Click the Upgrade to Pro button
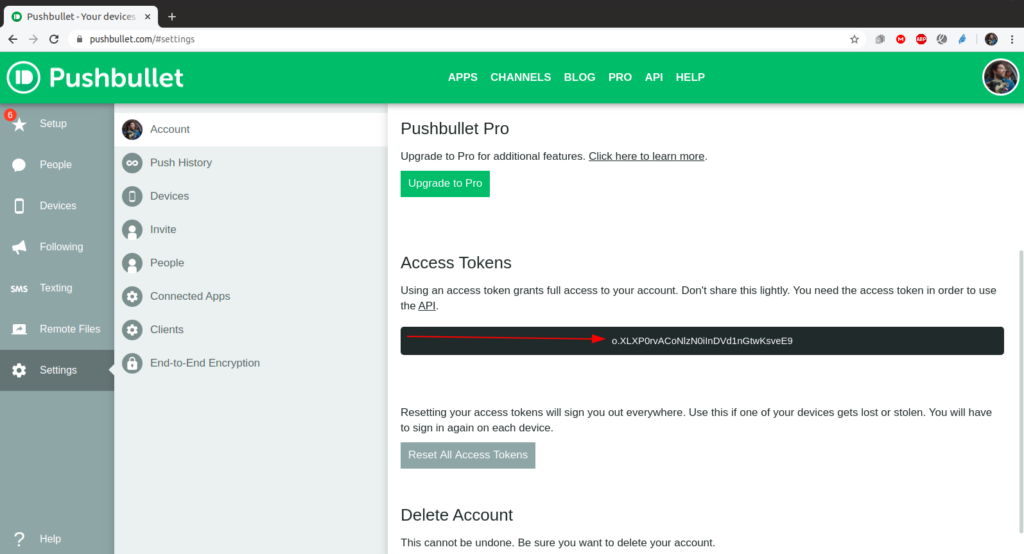 click(445, 184)
